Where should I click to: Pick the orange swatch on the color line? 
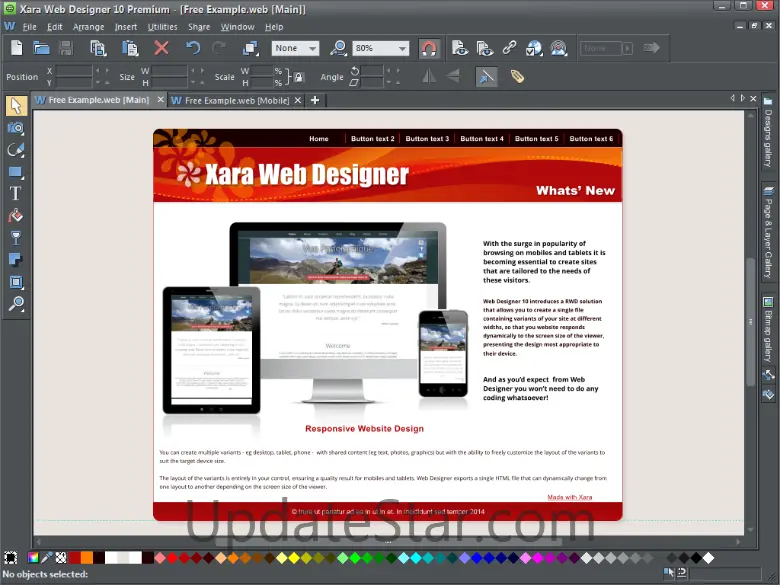[x=87, y=557]
